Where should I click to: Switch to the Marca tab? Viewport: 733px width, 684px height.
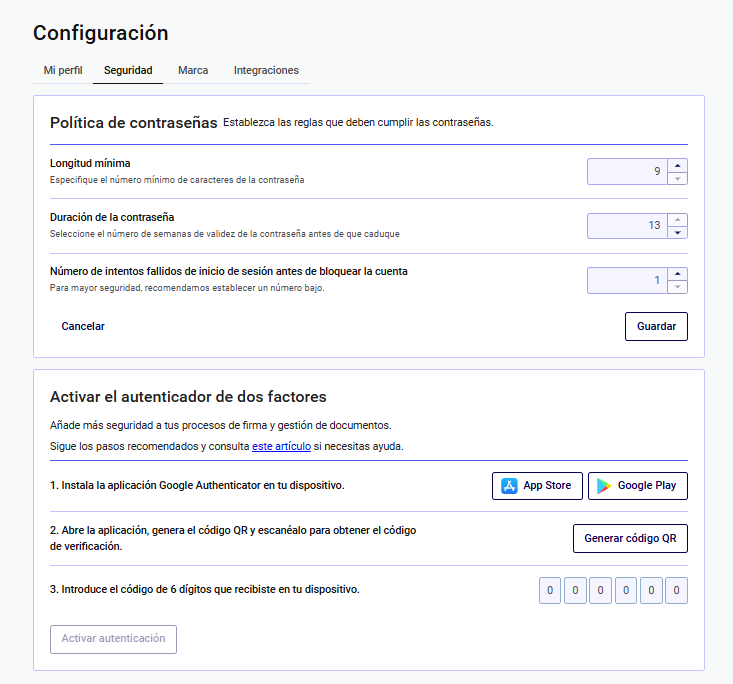point(193,71)
